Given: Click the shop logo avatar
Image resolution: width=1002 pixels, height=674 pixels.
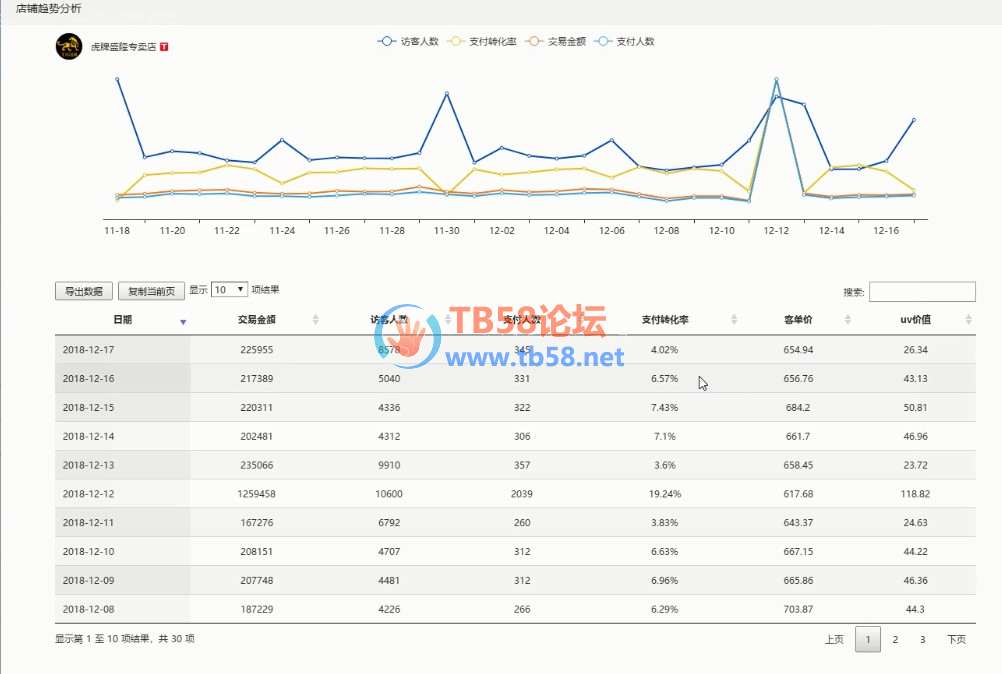Looking at the screenshot, I should [68, 46].
